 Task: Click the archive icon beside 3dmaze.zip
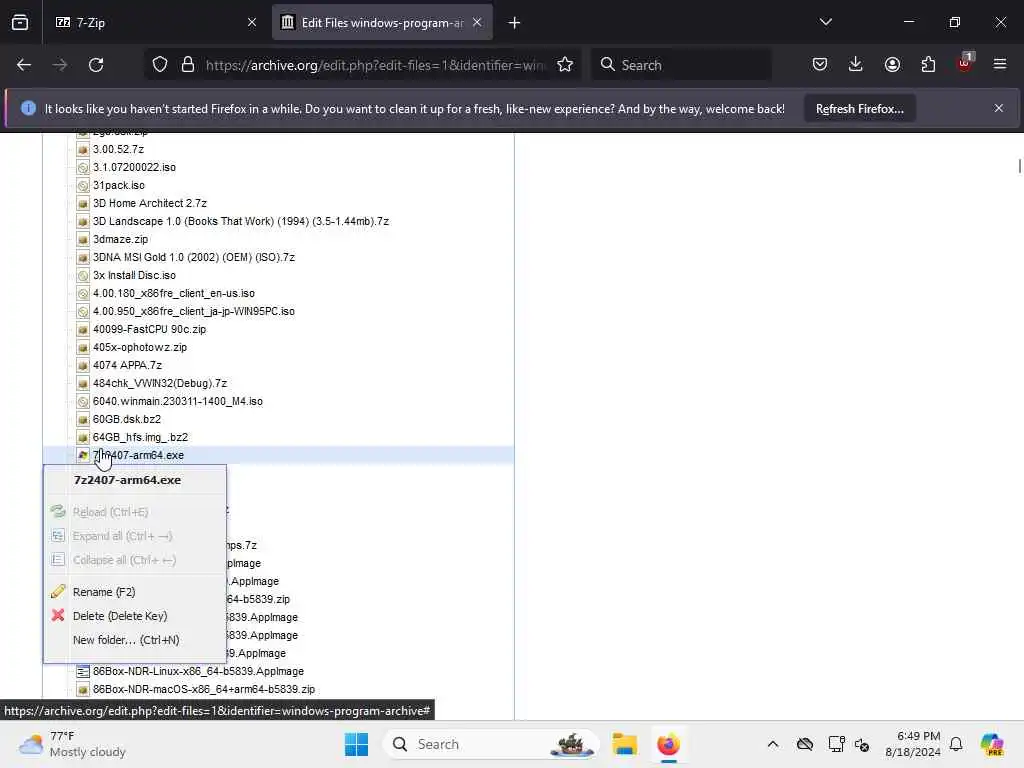[x=83, y=239]
